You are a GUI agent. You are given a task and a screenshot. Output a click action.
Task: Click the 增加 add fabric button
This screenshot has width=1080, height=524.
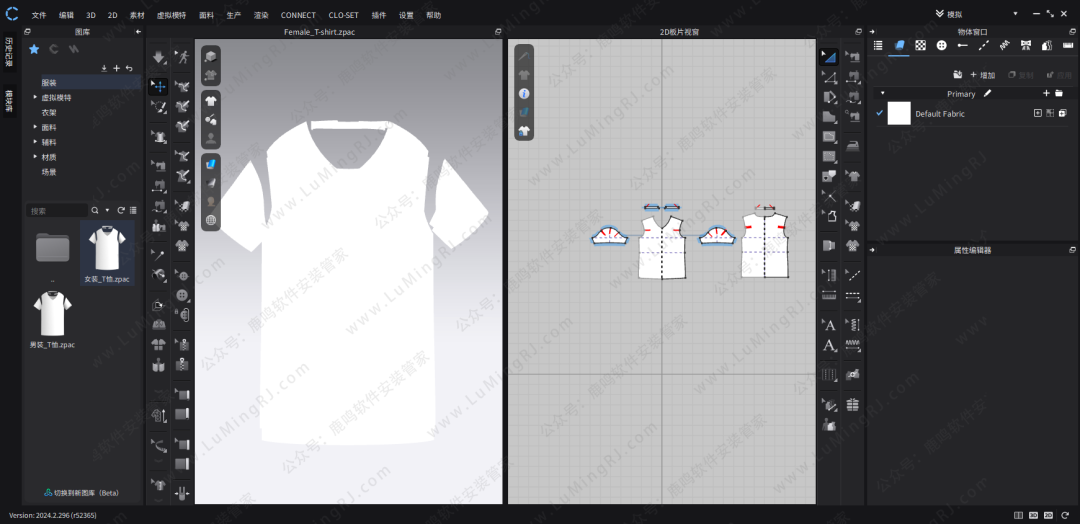[x=981, y=75]
